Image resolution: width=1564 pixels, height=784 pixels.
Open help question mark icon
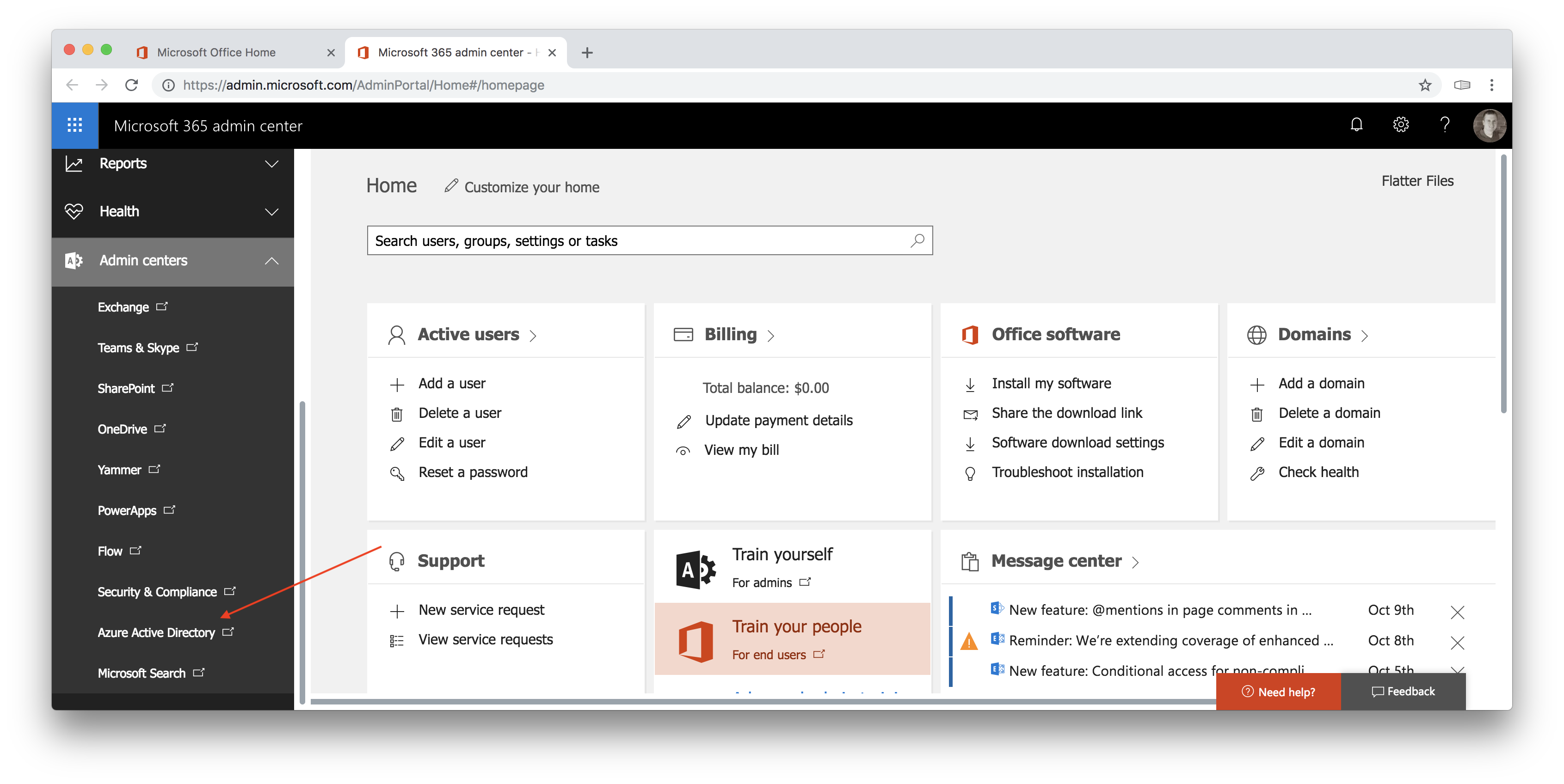[x=1445, y=125]
